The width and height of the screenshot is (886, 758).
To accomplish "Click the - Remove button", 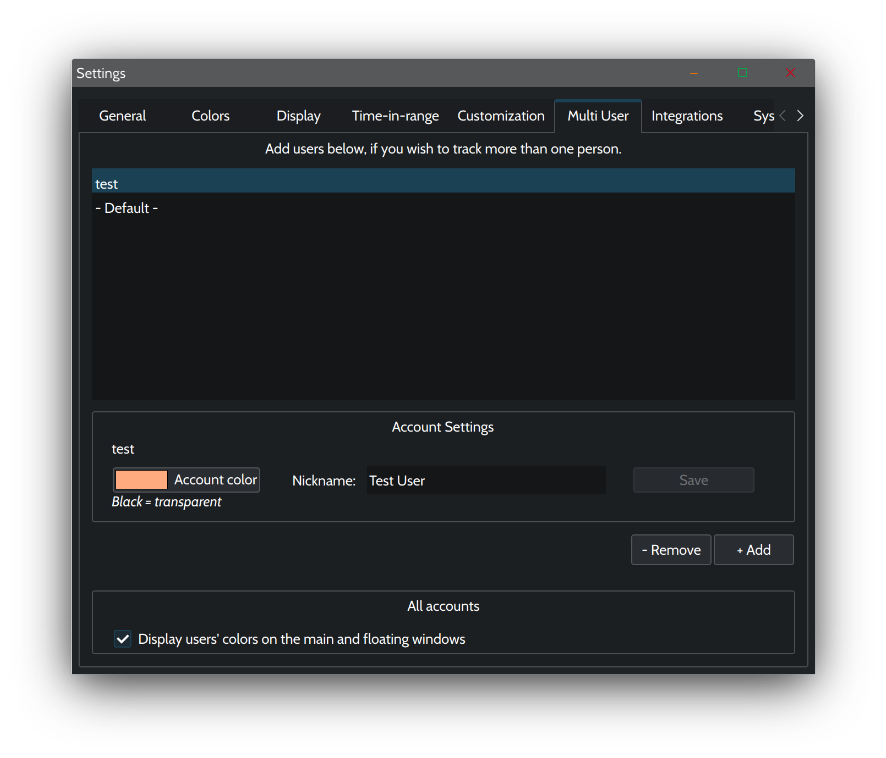I will pyautogui.click(x=671, y=550).
